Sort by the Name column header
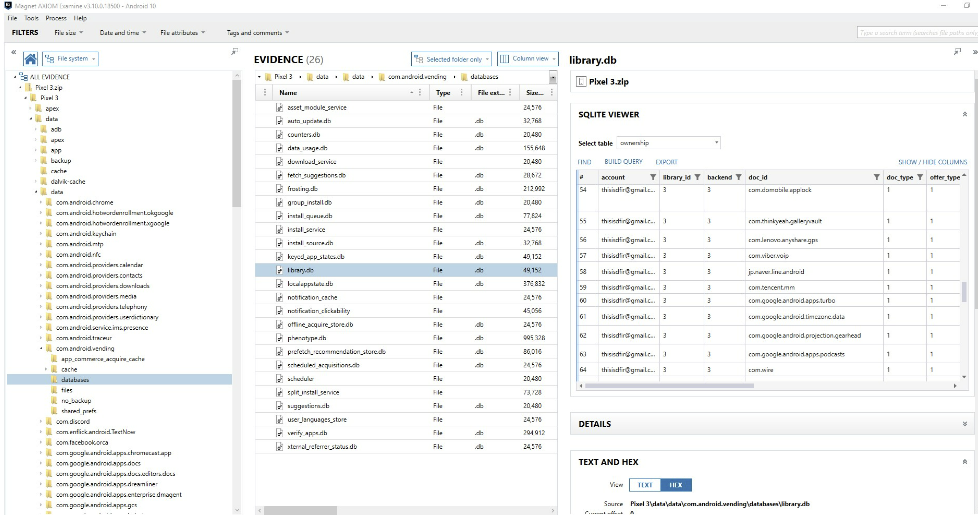 point(288,92)
